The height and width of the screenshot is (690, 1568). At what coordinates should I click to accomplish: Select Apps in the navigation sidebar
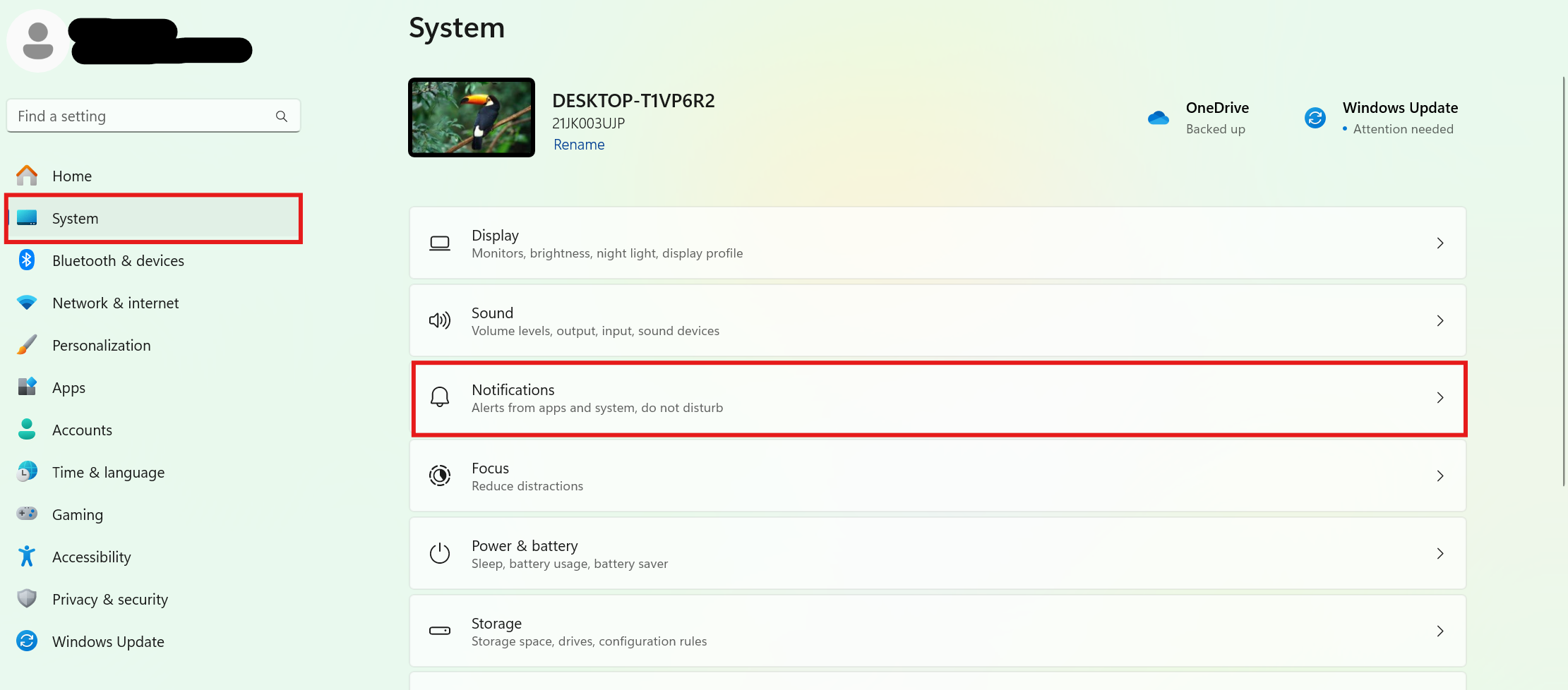coord(68,387)
